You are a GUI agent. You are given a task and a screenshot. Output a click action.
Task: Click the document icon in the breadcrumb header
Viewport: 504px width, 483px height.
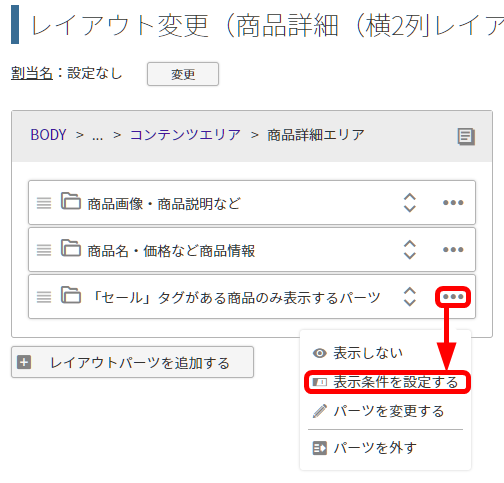(x=466, y=136)
